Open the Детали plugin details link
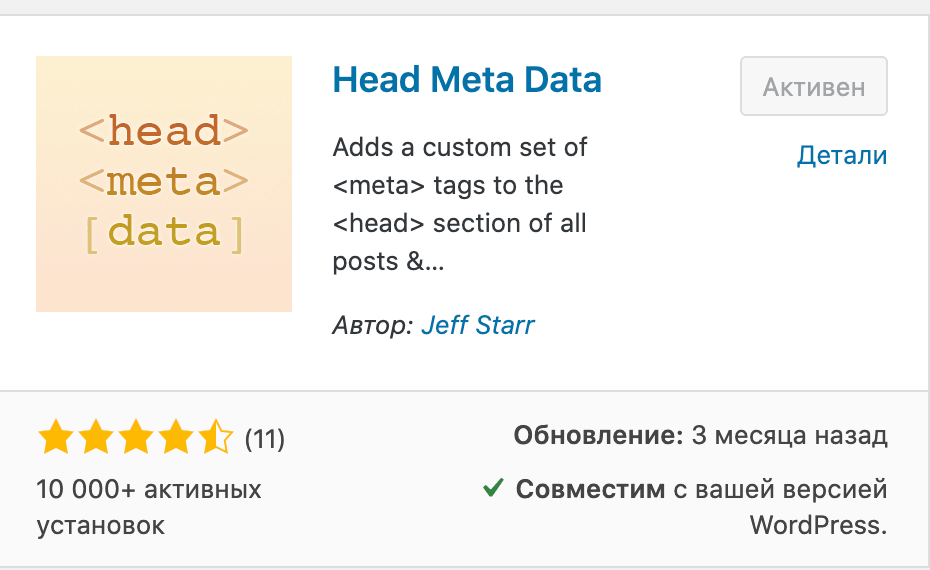Image resolution: width=930 pixels, height=570 pixels. (x=842, y=155)
